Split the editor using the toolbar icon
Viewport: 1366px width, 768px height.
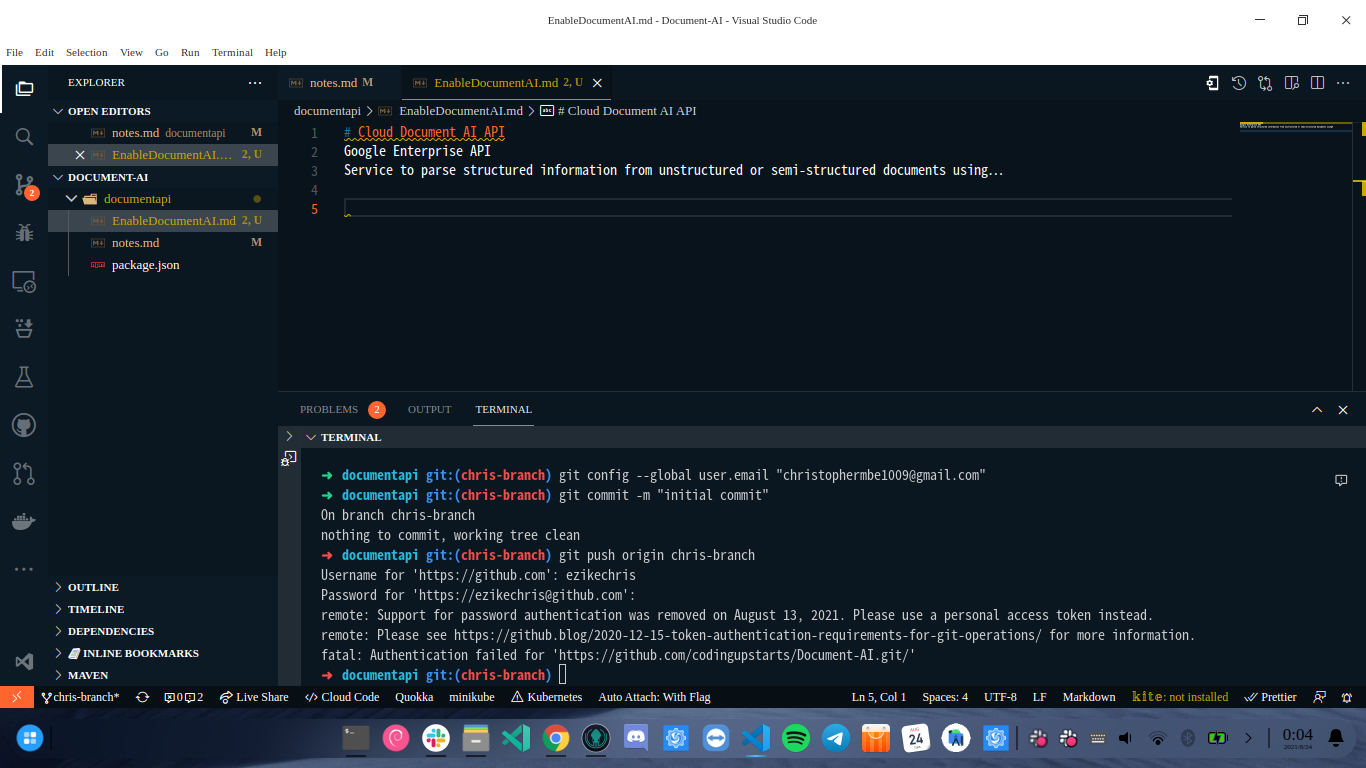(1317, 83)
